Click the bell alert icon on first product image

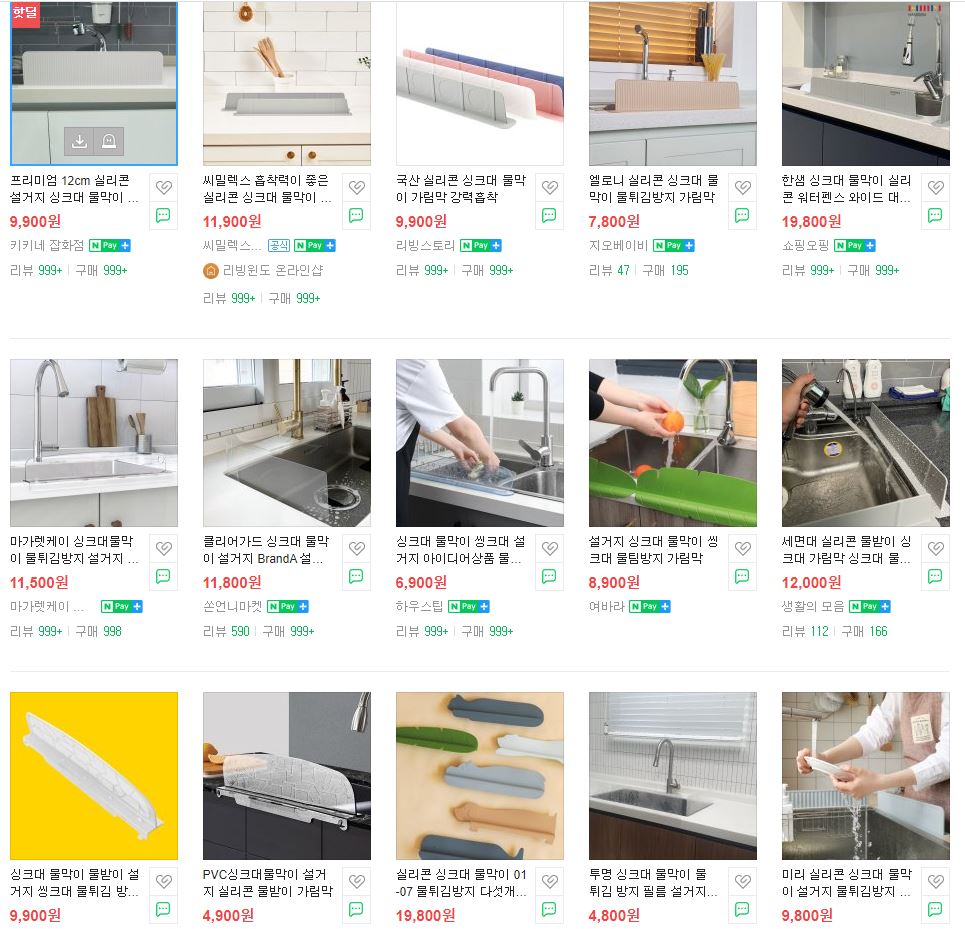pyautogui.click(x=109, y=142)
